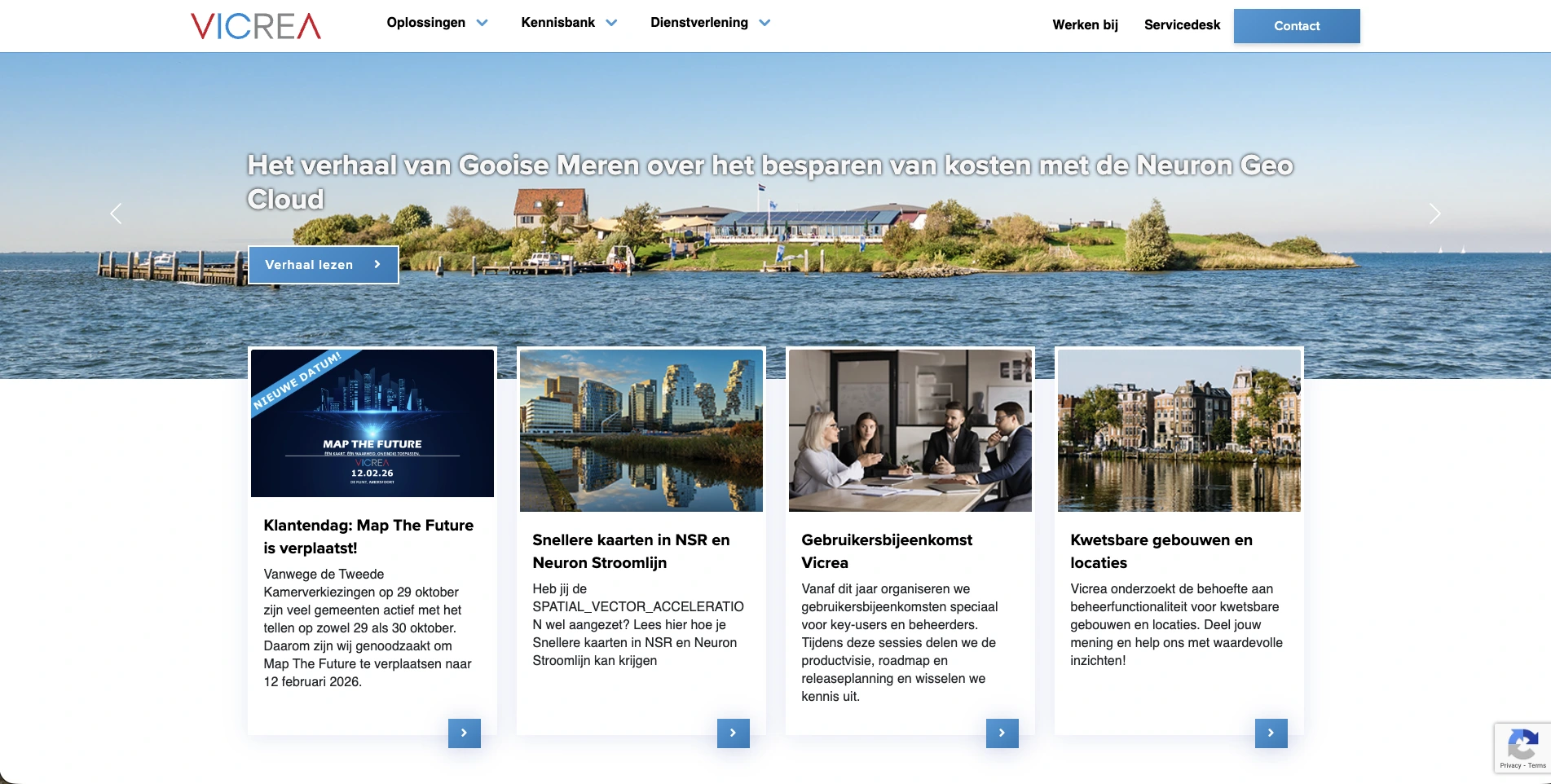Viewport: 1551px width, 784px height.
Task: Click the canal houses photo thumbnail
Action: (x=1179, y=430)
